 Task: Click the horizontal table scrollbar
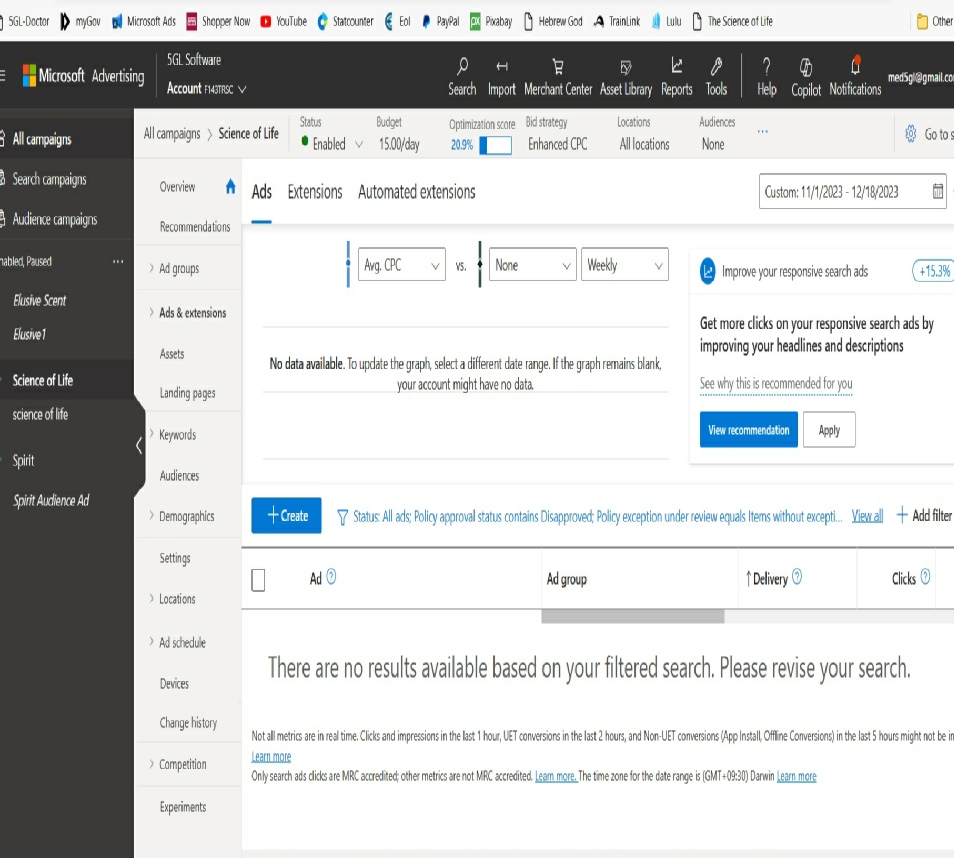click(633, 616)
